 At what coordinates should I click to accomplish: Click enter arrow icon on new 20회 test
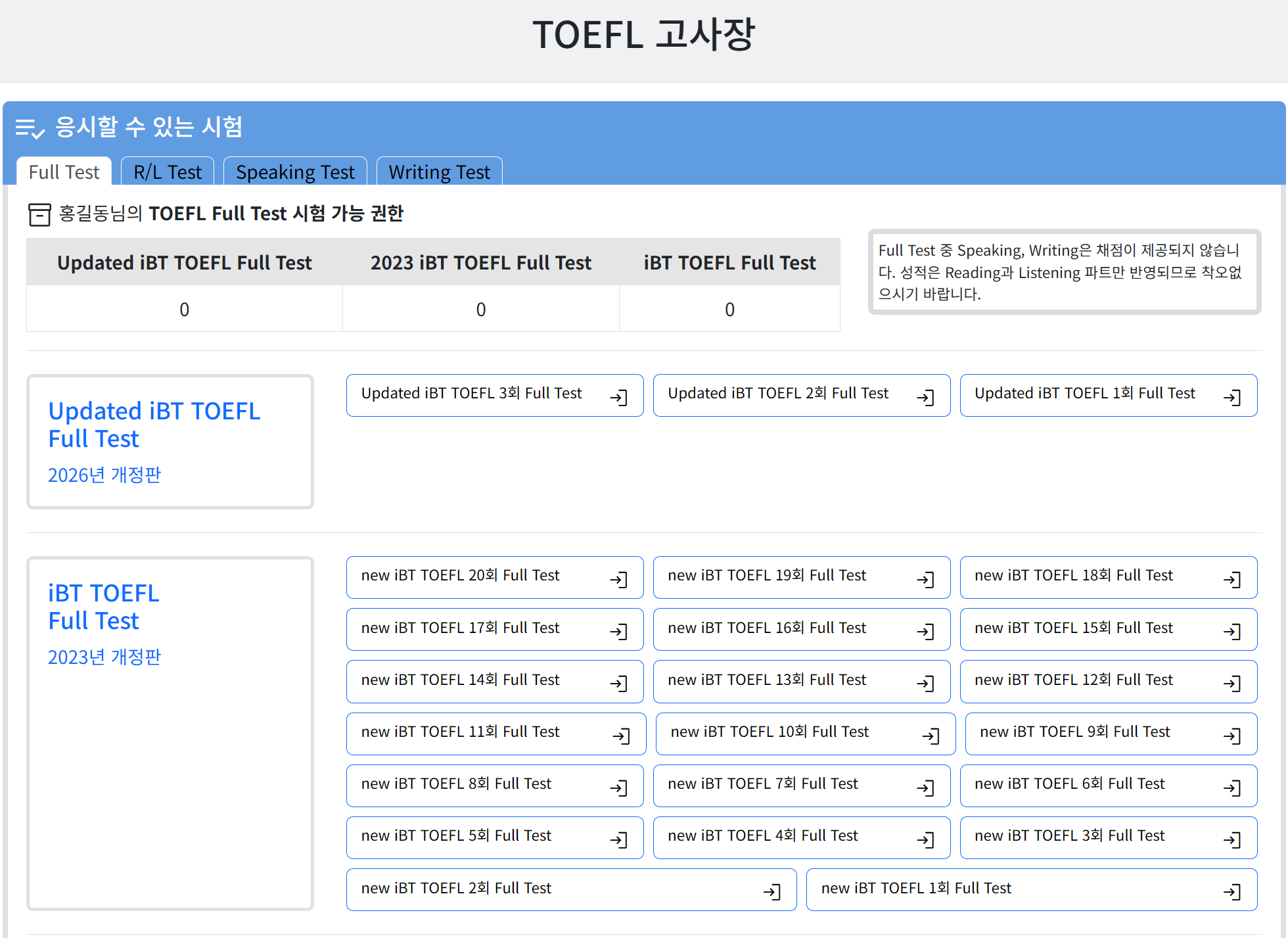pos(619,579)
